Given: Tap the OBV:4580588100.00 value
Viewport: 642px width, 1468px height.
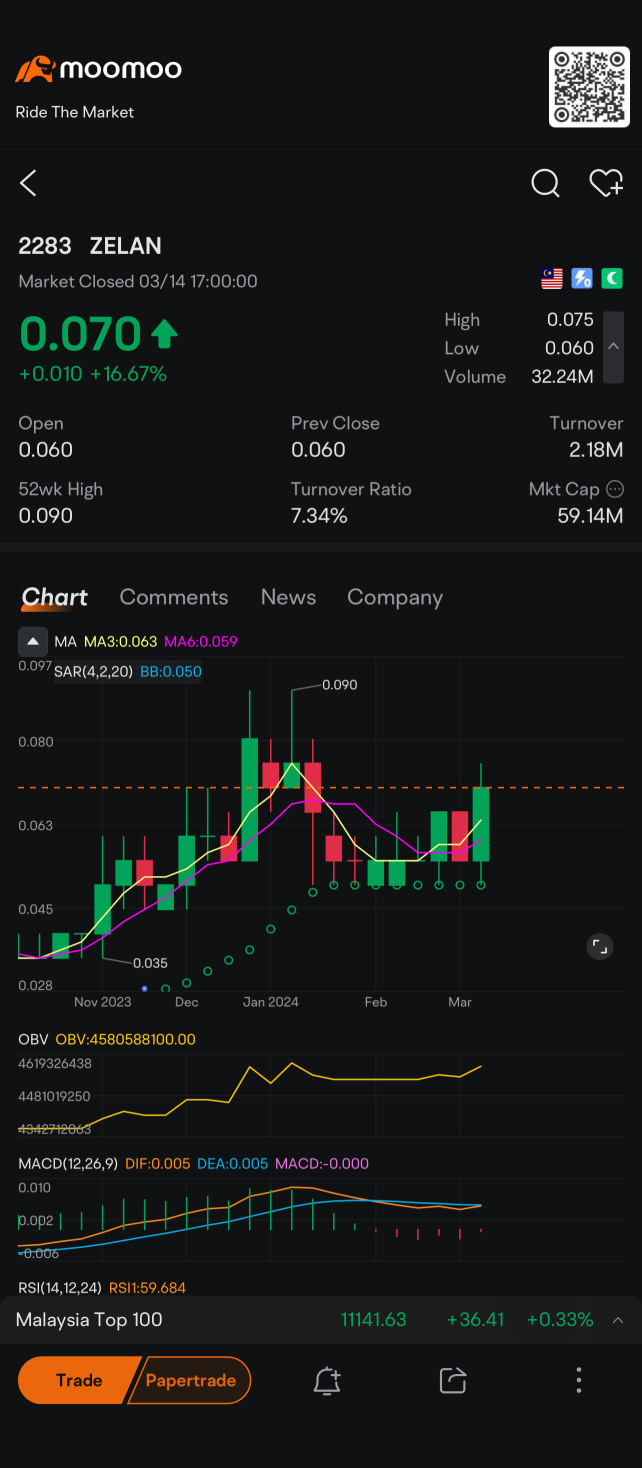Looking at the screenshot, I should (x=126, y=1040).
